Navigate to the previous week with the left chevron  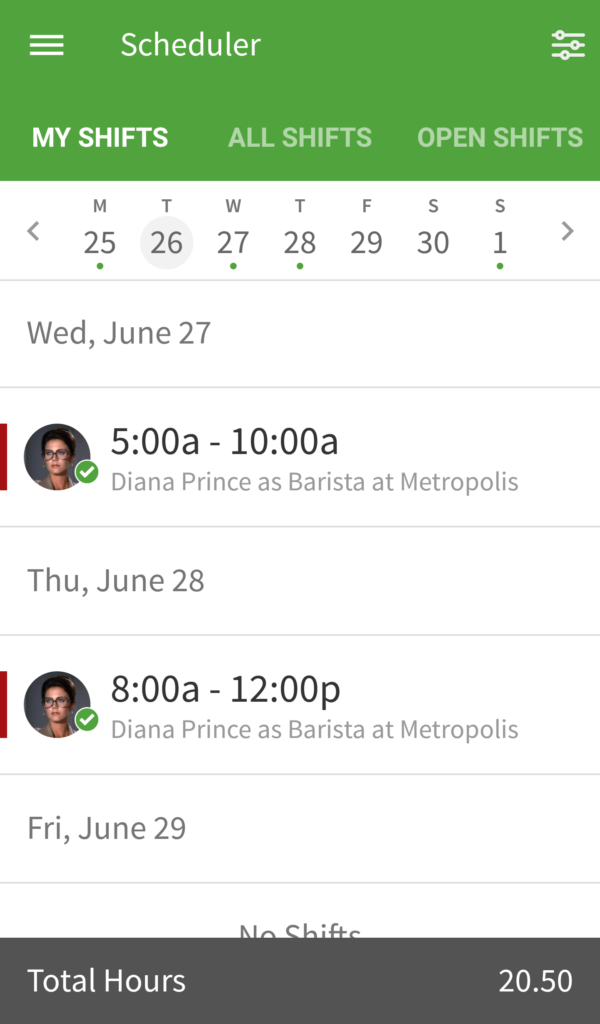(33, 231)
